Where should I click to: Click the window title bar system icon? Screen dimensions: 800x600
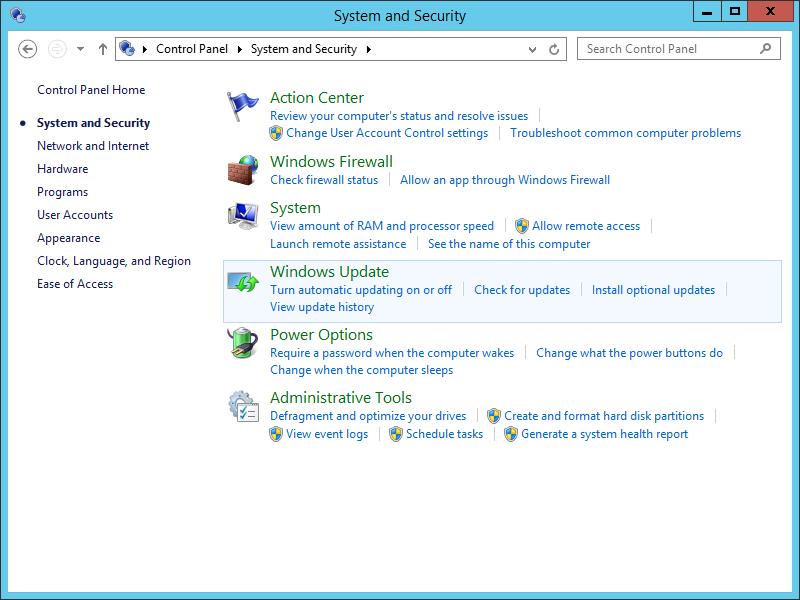17,15
